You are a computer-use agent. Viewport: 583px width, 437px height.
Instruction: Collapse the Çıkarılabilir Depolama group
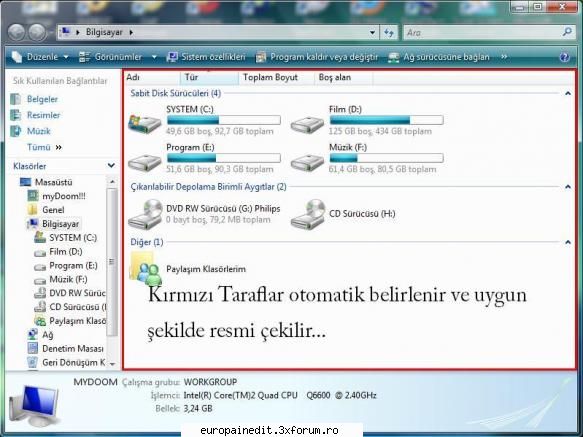[567, 187]
